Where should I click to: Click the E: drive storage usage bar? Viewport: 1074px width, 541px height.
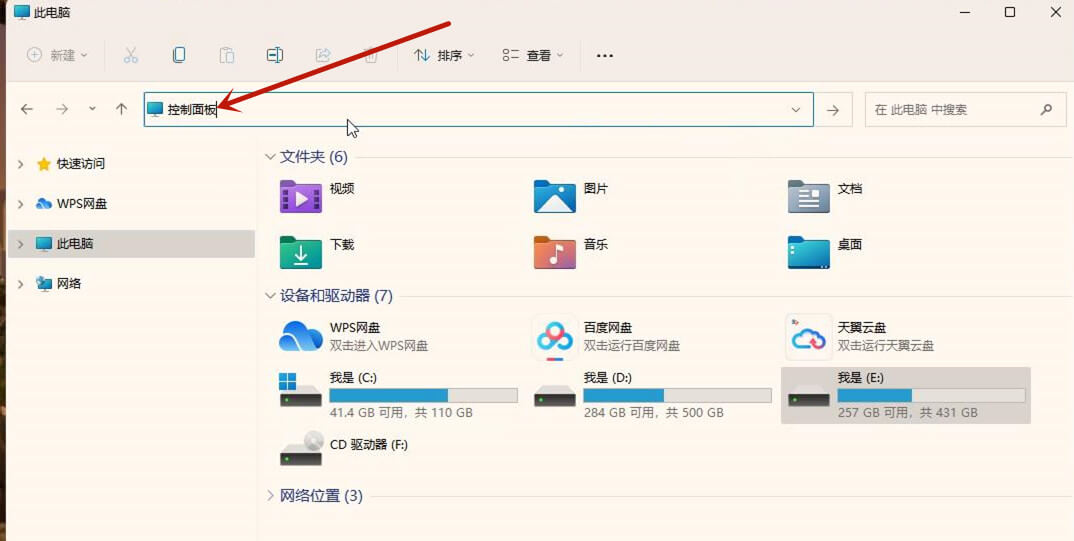932,395
